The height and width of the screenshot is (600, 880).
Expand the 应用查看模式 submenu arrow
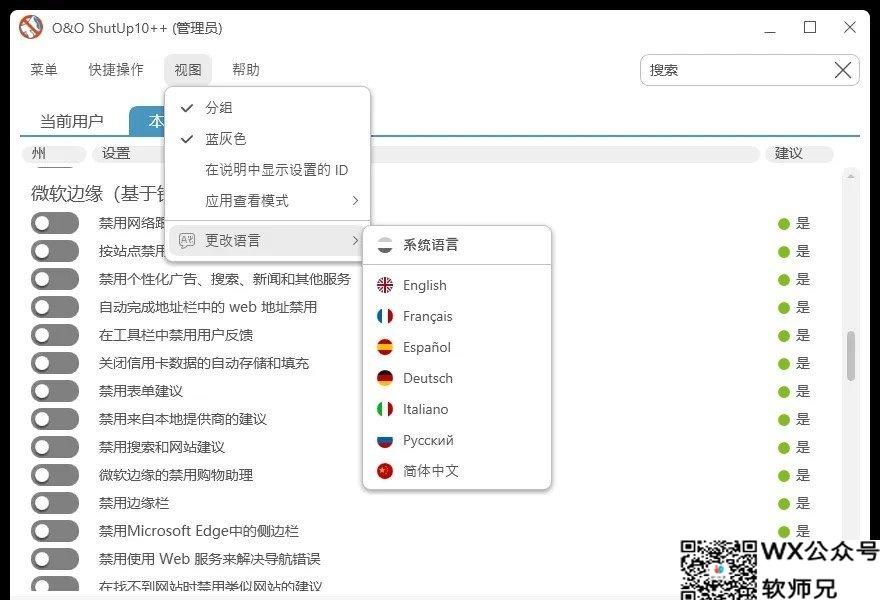[355, 200]
